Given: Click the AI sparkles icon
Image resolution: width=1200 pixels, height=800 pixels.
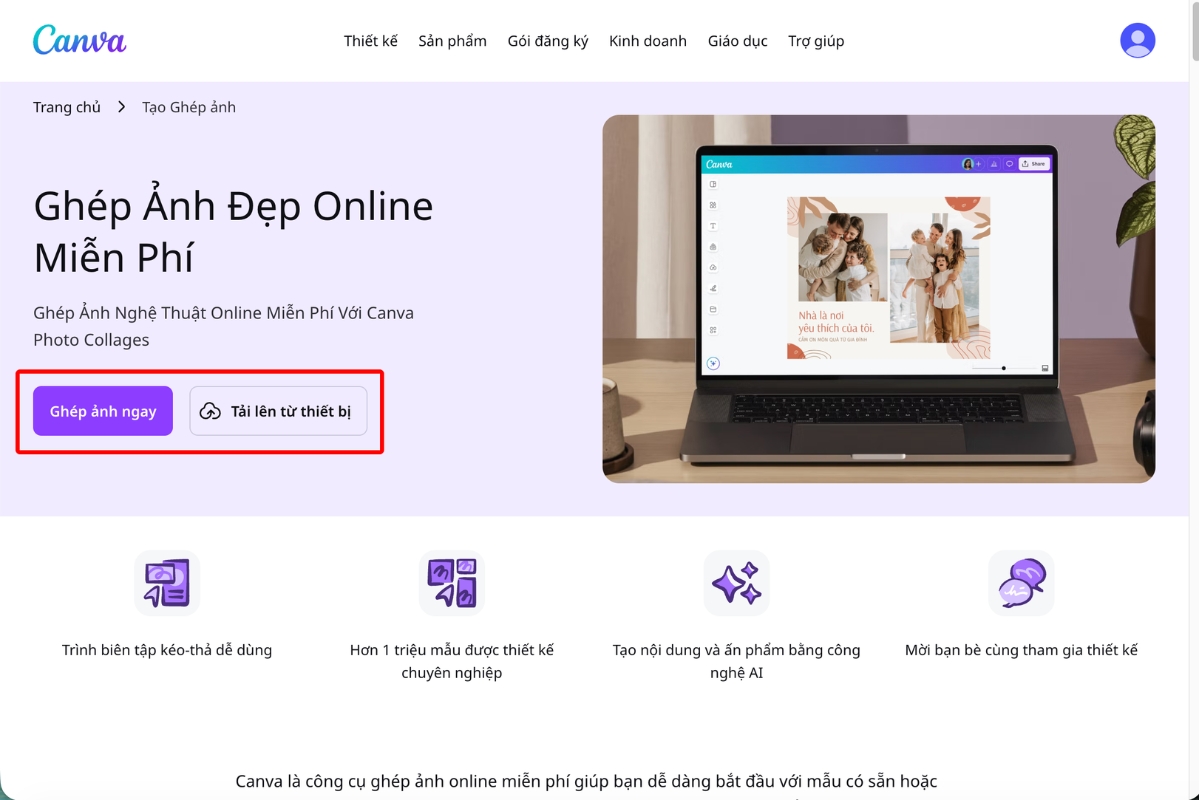Looking at the screenshot, I should (736, 582).
